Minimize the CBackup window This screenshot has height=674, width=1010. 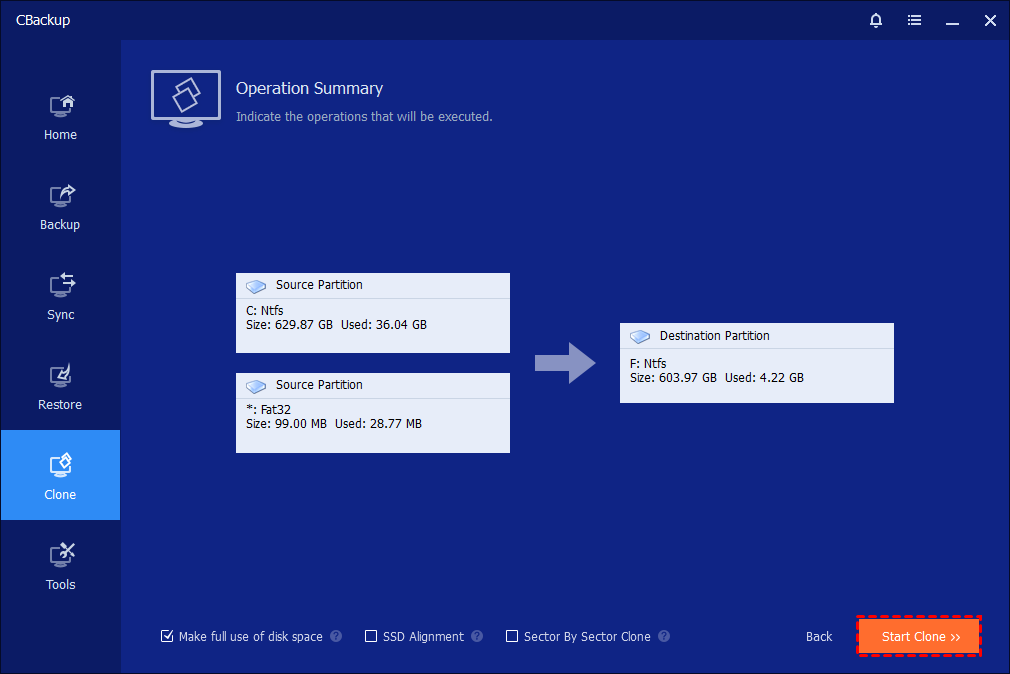click(x=952, y=20)
